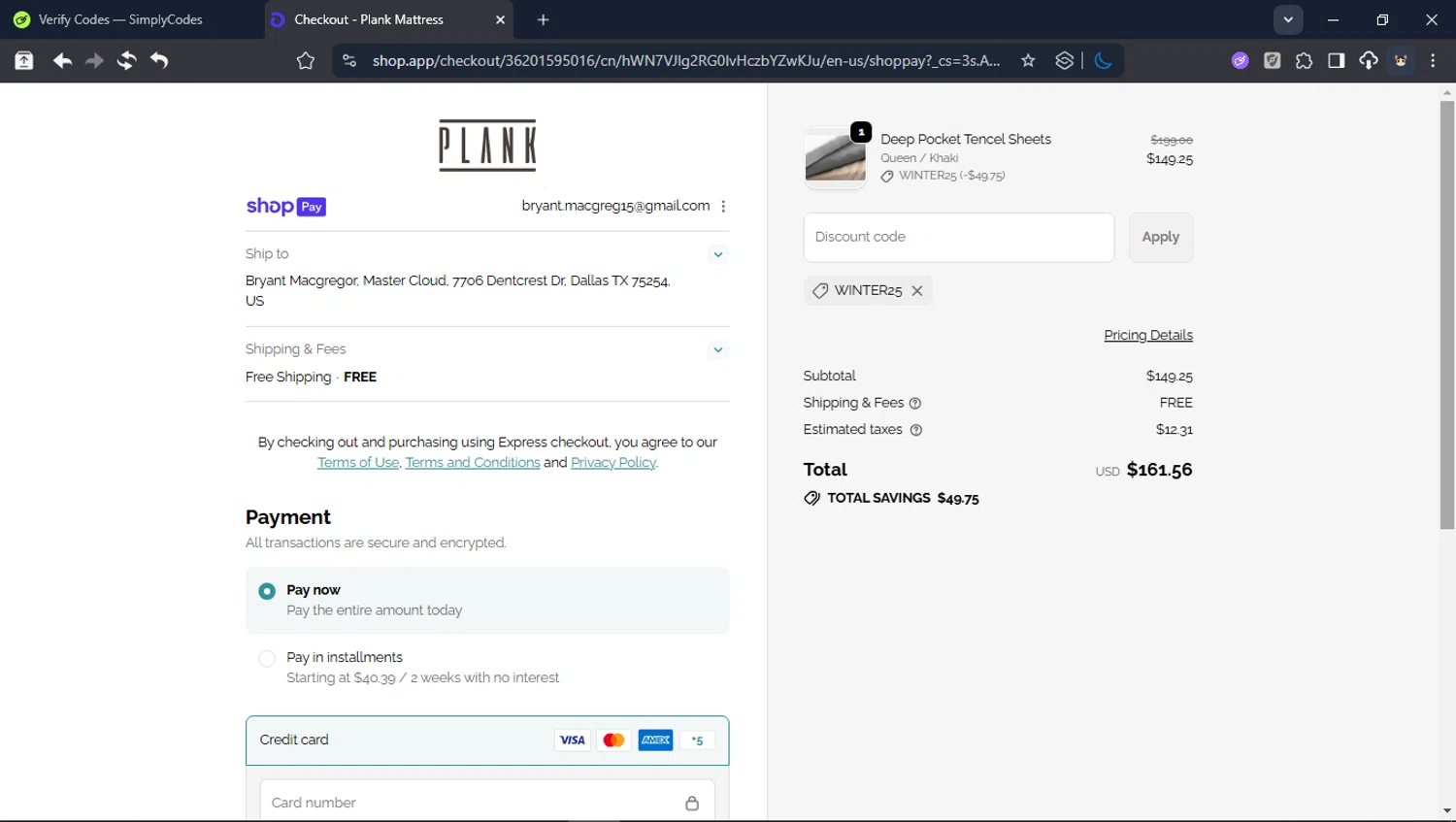Image resolution: width=1456 pixels, height=822 pixels.
Task: Toggle the crescent moon dark mode icon
Action: click(1103, 60)
